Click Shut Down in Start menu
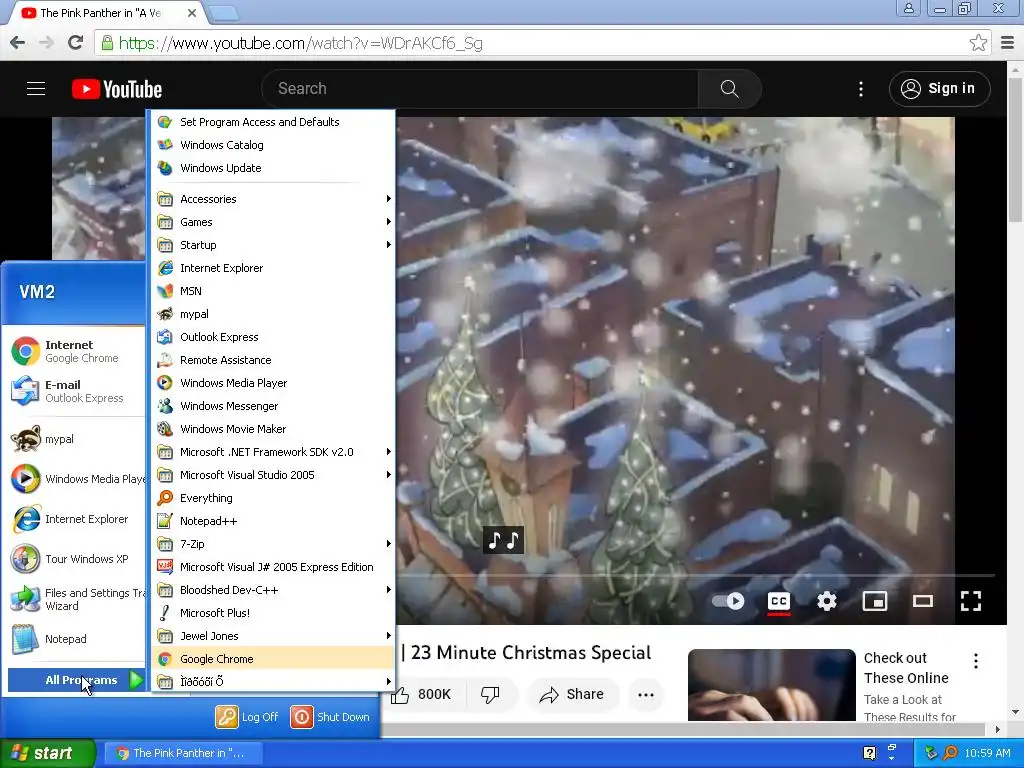1024x768 pixels. coord(330,717)
